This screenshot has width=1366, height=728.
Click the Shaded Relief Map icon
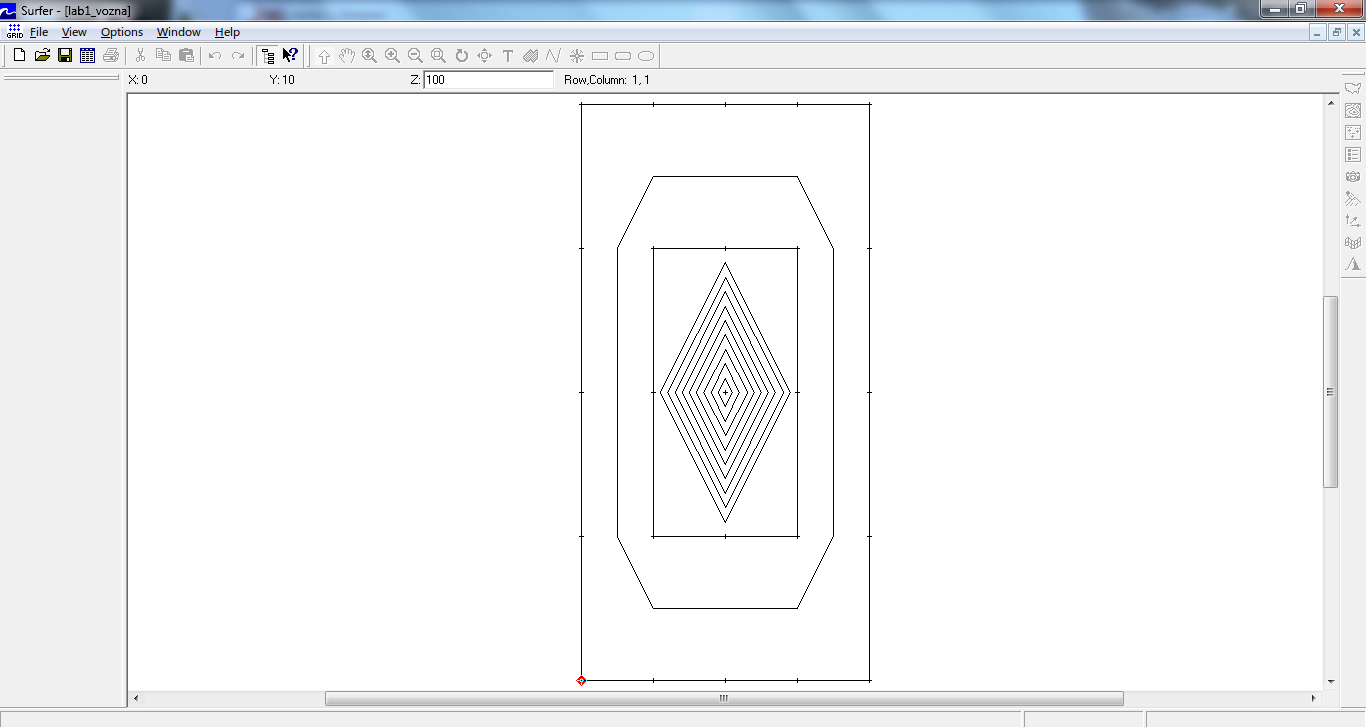point(1353,198)
